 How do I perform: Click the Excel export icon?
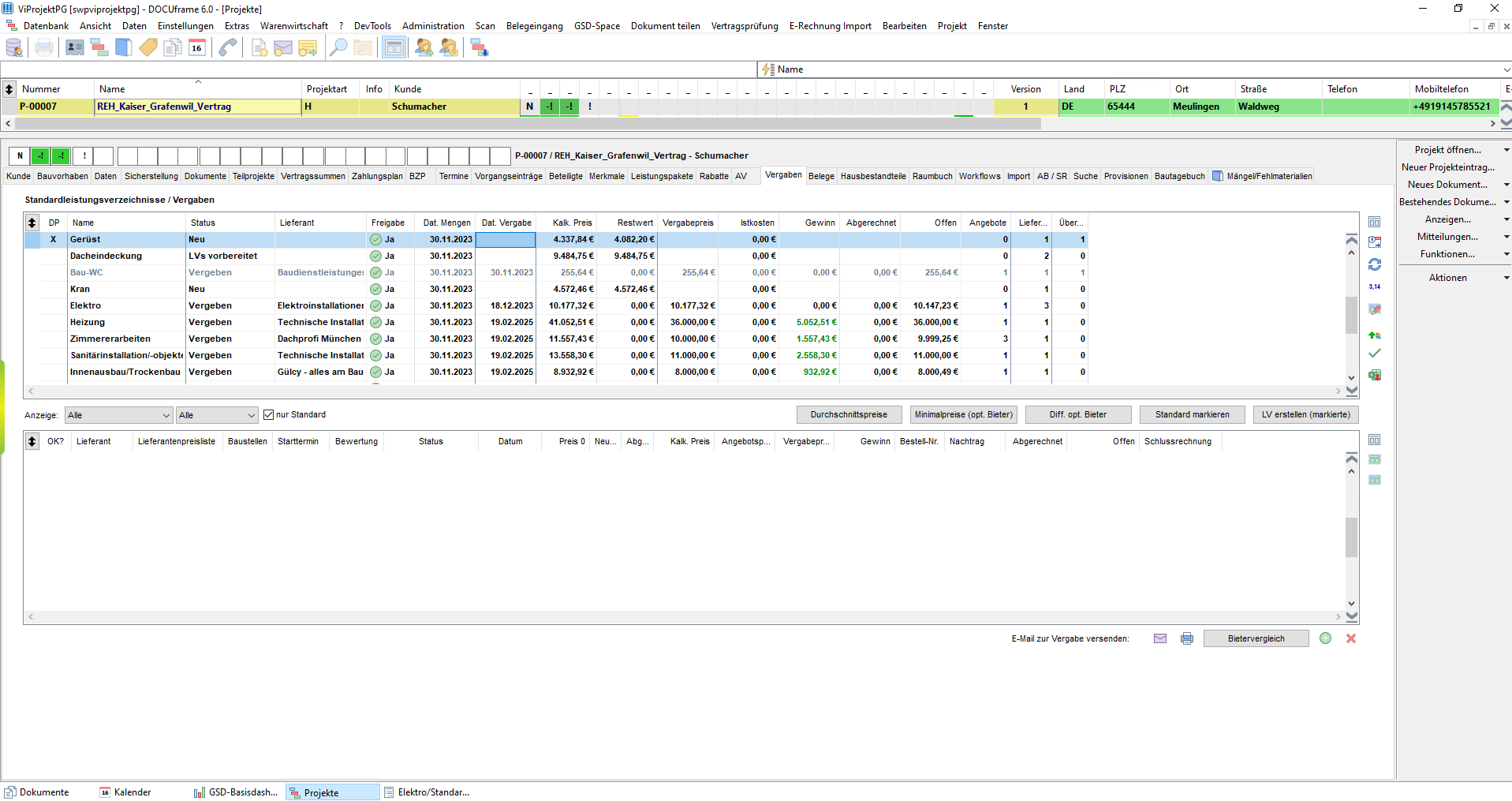click(x=1375, y=375)
